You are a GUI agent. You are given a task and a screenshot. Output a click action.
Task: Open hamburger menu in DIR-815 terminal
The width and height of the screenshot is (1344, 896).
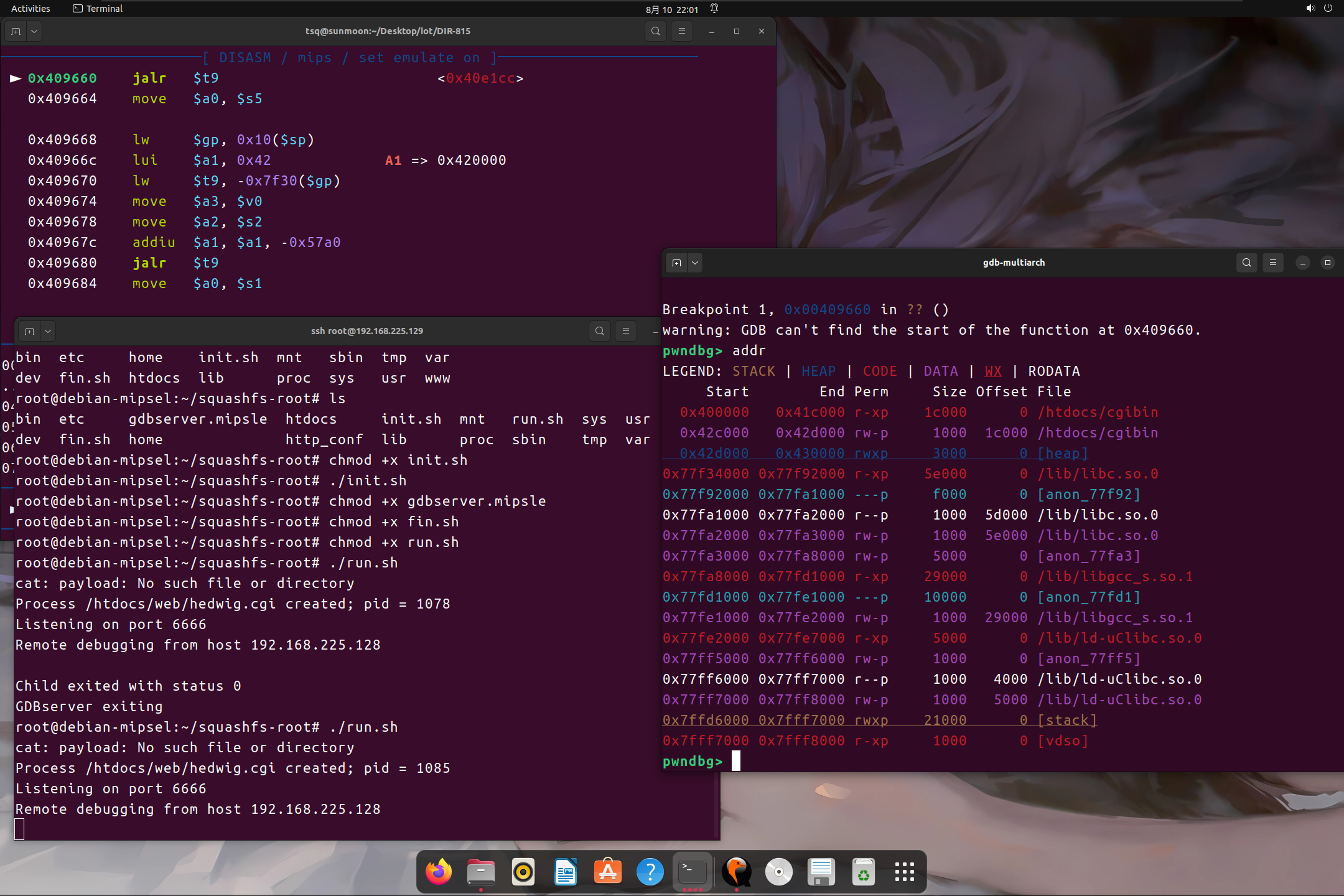pos(682,31)
